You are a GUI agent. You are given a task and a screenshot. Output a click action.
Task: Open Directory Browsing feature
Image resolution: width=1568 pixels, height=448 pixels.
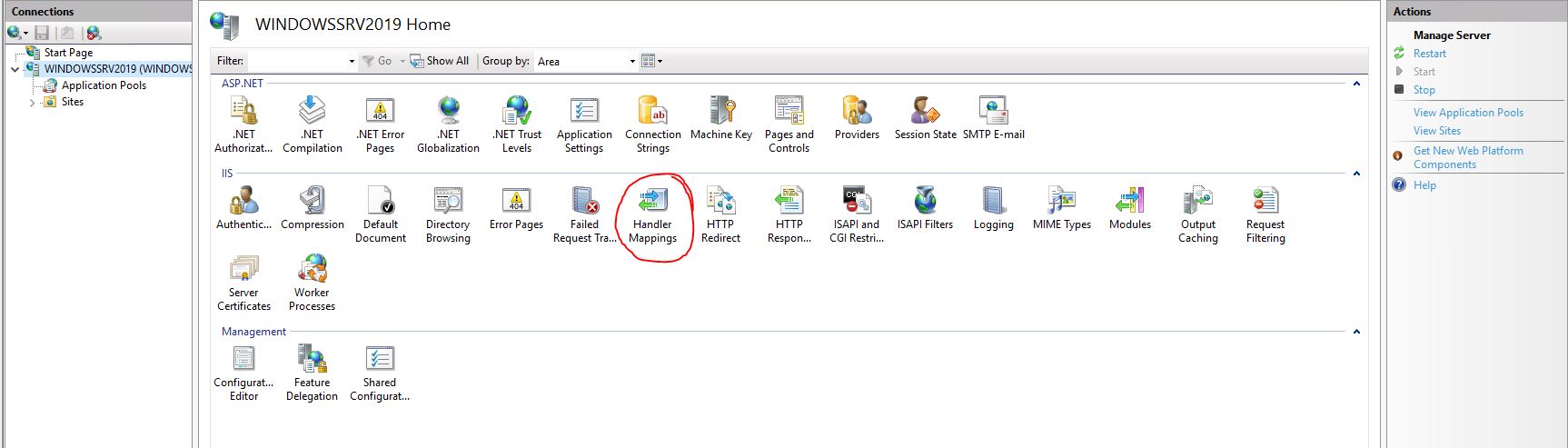click(448, 214)
